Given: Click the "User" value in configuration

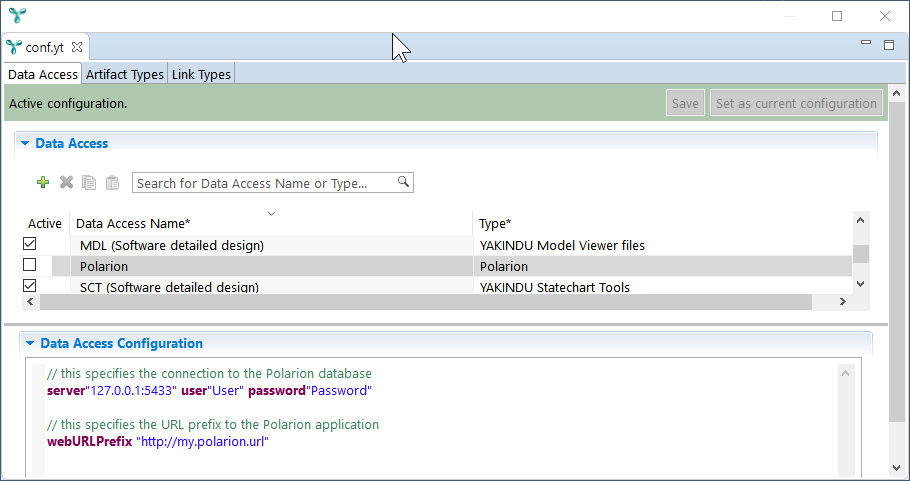Looking at the screenshot, I should point(226,390).
